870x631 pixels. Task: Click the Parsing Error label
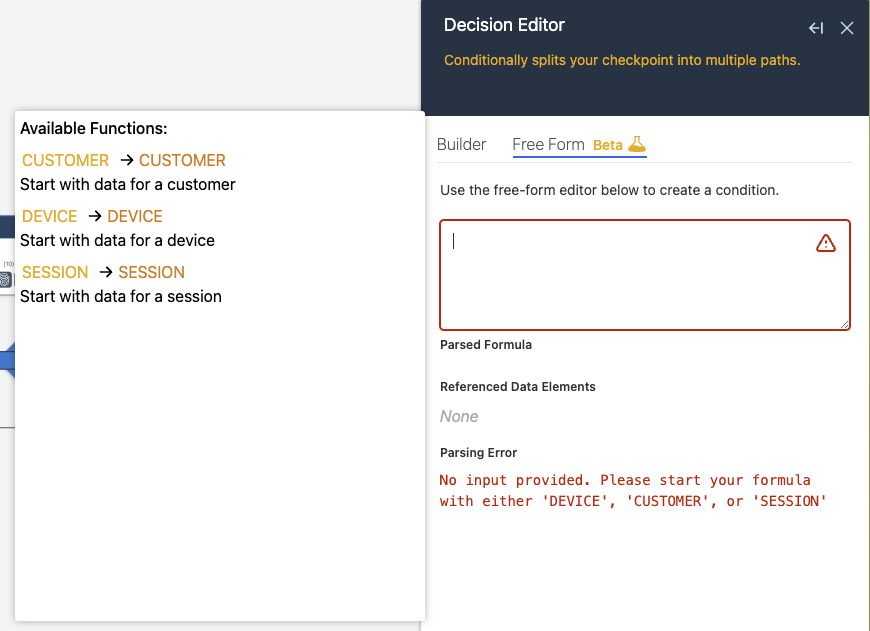coord(478,453)
